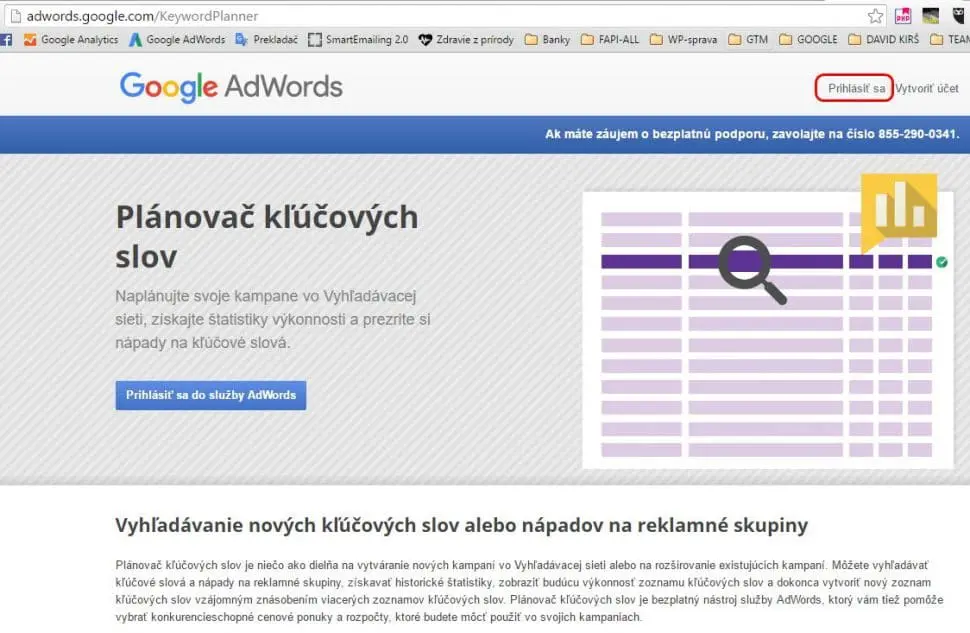The image size is (970, 633).
Task: Click the Prihlásiť sa do služby AdWords button
Action: [x=210, y=394]
